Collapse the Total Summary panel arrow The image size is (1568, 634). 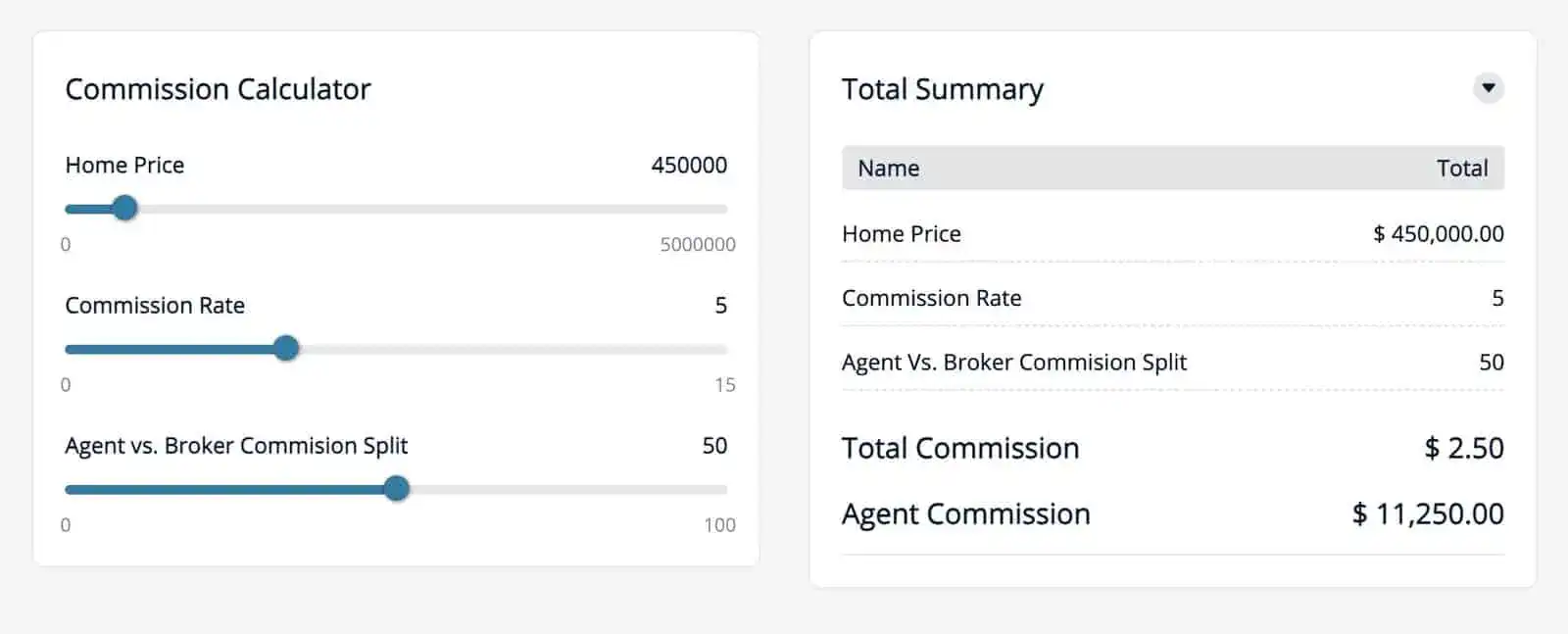1488,88
